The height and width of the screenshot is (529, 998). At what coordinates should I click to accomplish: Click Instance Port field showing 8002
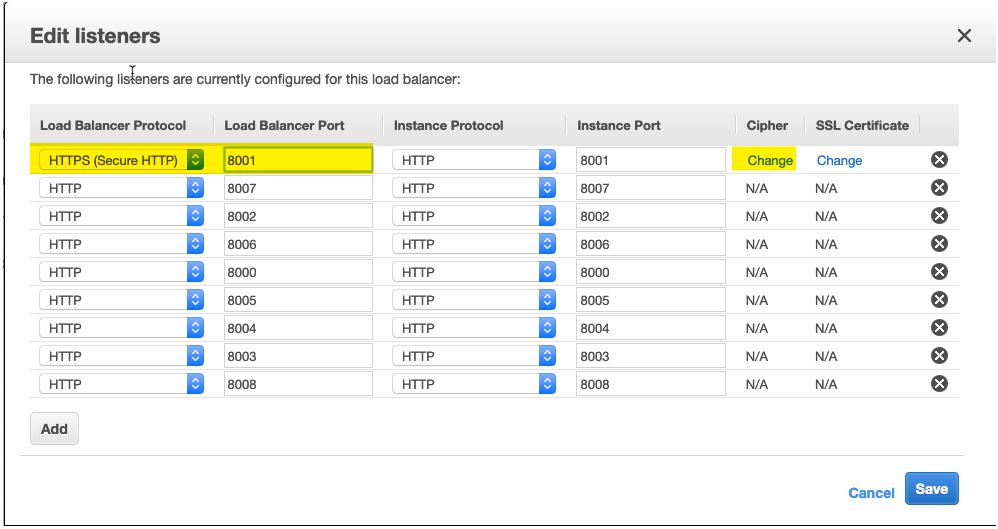click(650, 216)
